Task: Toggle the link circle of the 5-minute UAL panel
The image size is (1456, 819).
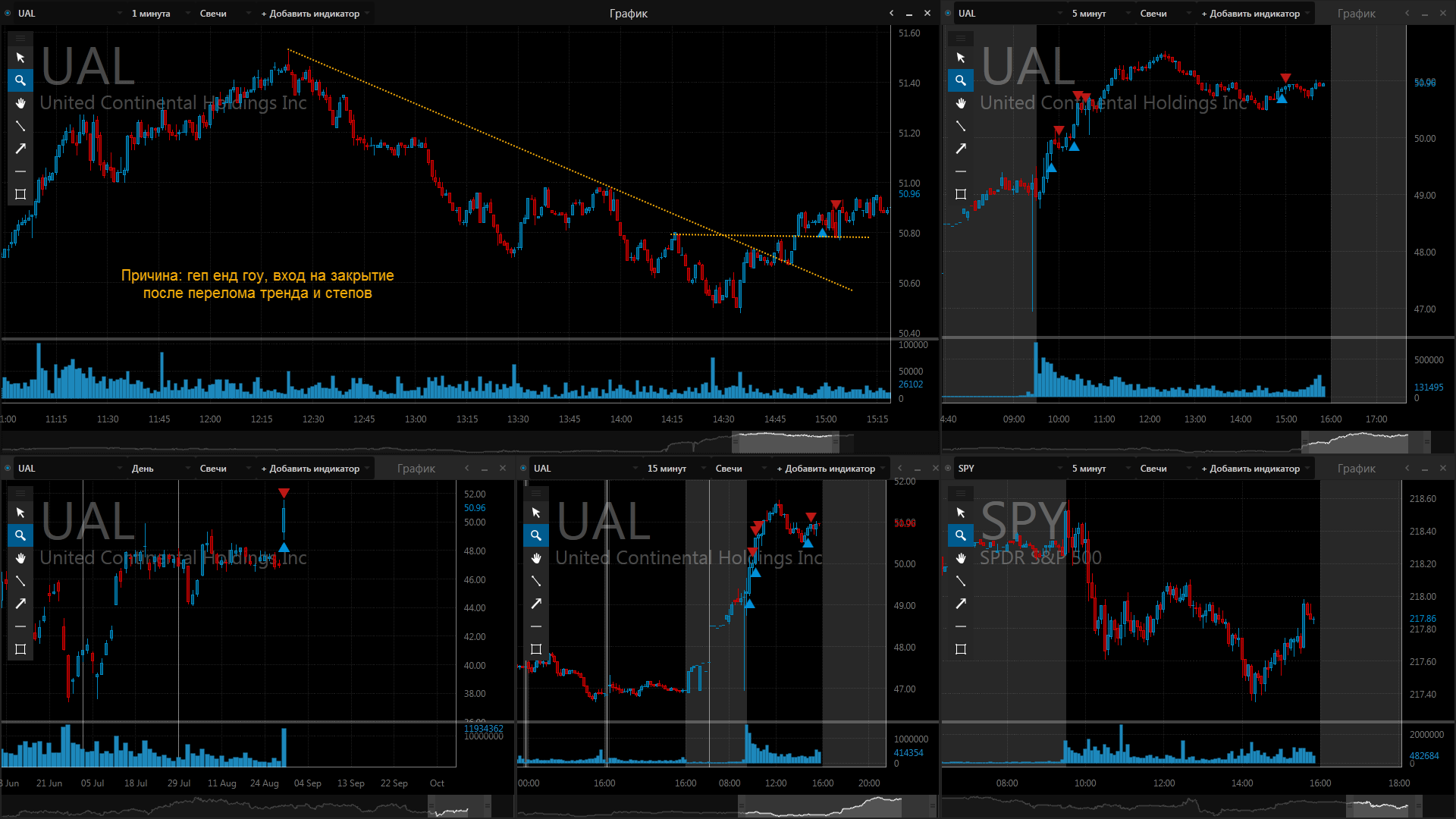Action: [948, 13]
